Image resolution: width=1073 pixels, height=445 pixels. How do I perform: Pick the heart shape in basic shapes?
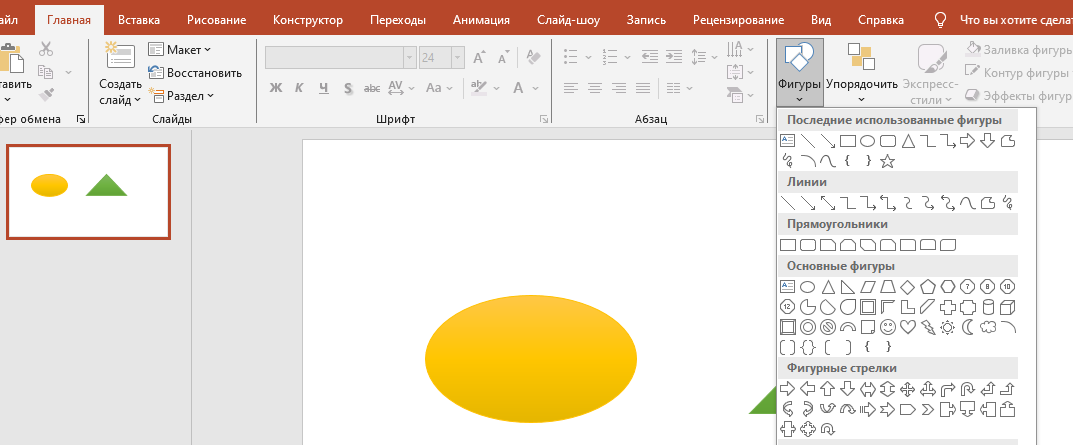point(907,327)
